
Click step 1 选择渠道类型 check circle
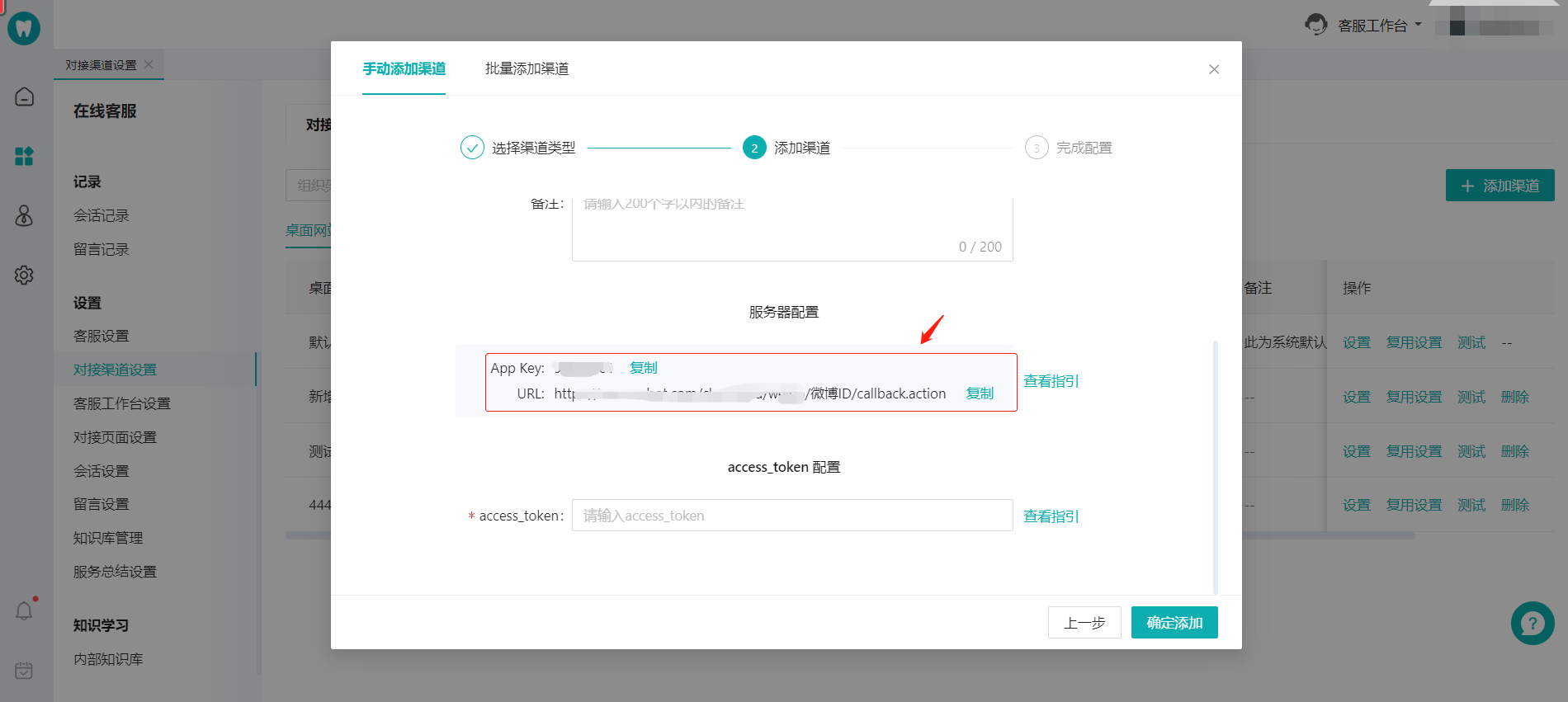pos(472,148)
